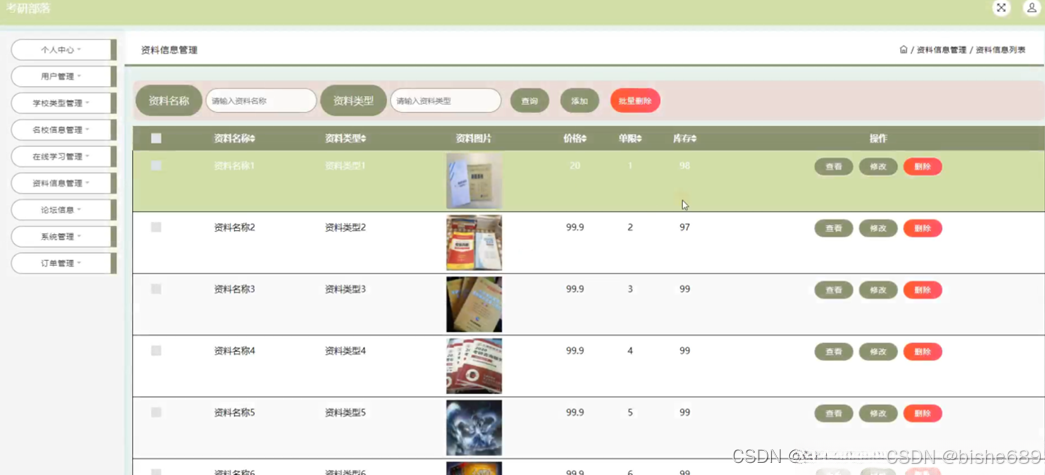Viewport: 1045px width, 475px height.
Task: Click 查看 for 资料名称5 row
Action: coord(834,413)
